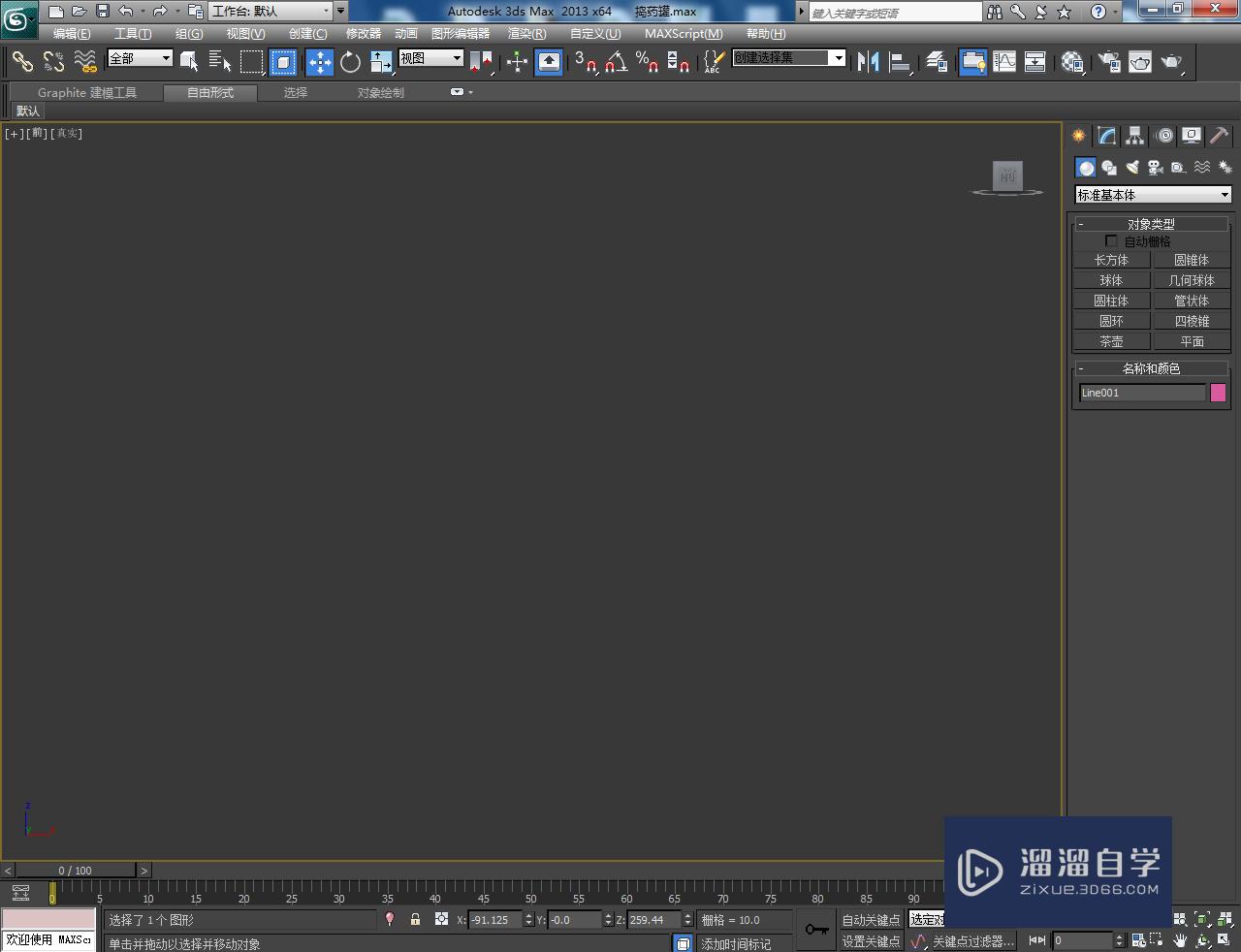Open the selection filter dropdown showing 全部
Screen dimensions: 1241x952
pyautogui.click(x=140, y=58)
